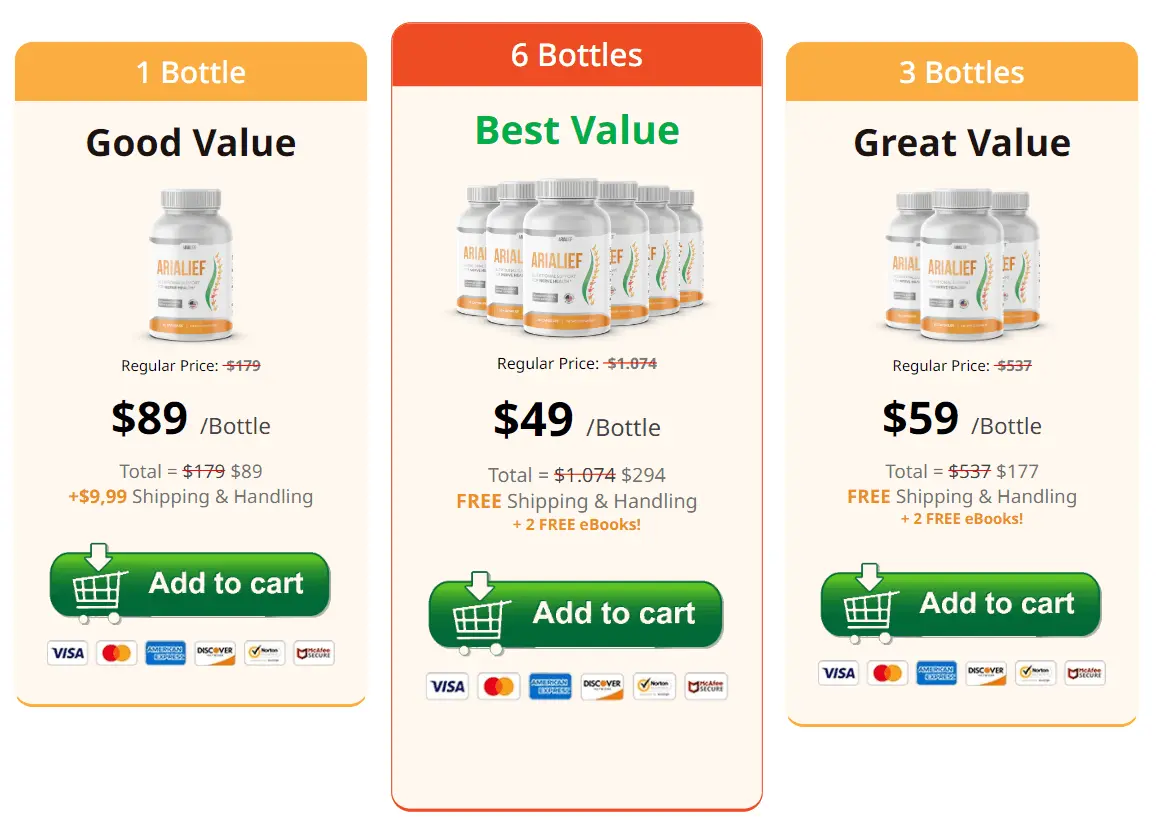Select the 3 Bottles header
The image size is (1161, 822).
(x=961, y=72)
